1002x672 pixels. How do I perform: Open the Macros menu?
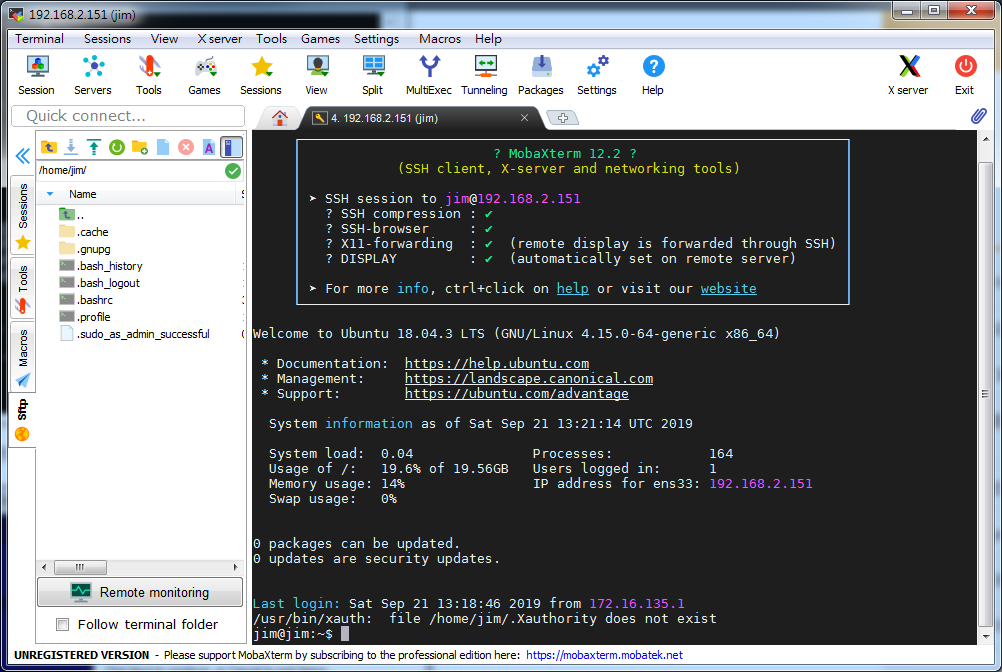click(x=440, y=39)
